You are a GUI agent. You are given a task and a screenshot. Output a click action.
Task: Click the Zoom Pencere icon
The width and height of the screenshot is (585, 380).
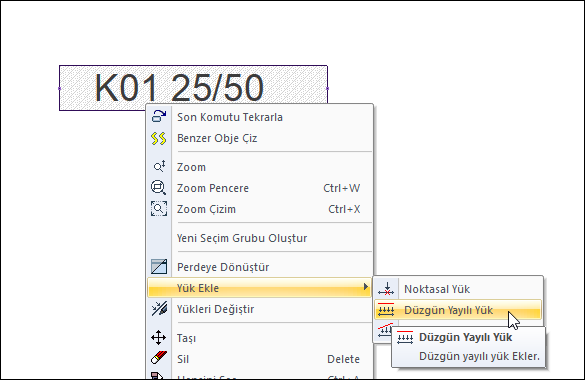coord(159,188)
